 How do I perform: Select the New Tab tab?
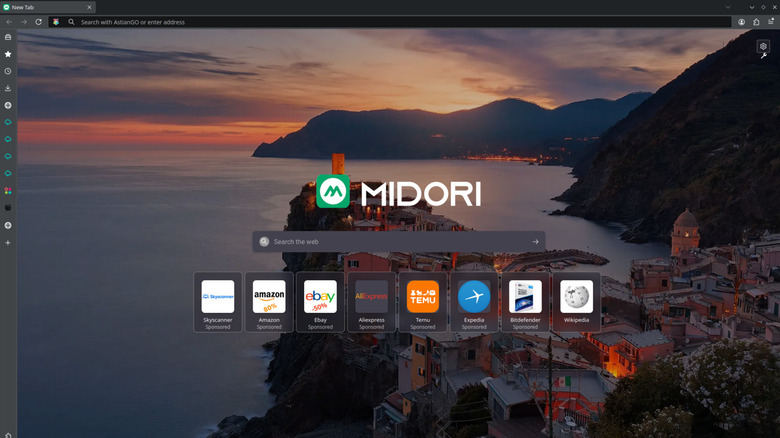[x=48, y=7]
